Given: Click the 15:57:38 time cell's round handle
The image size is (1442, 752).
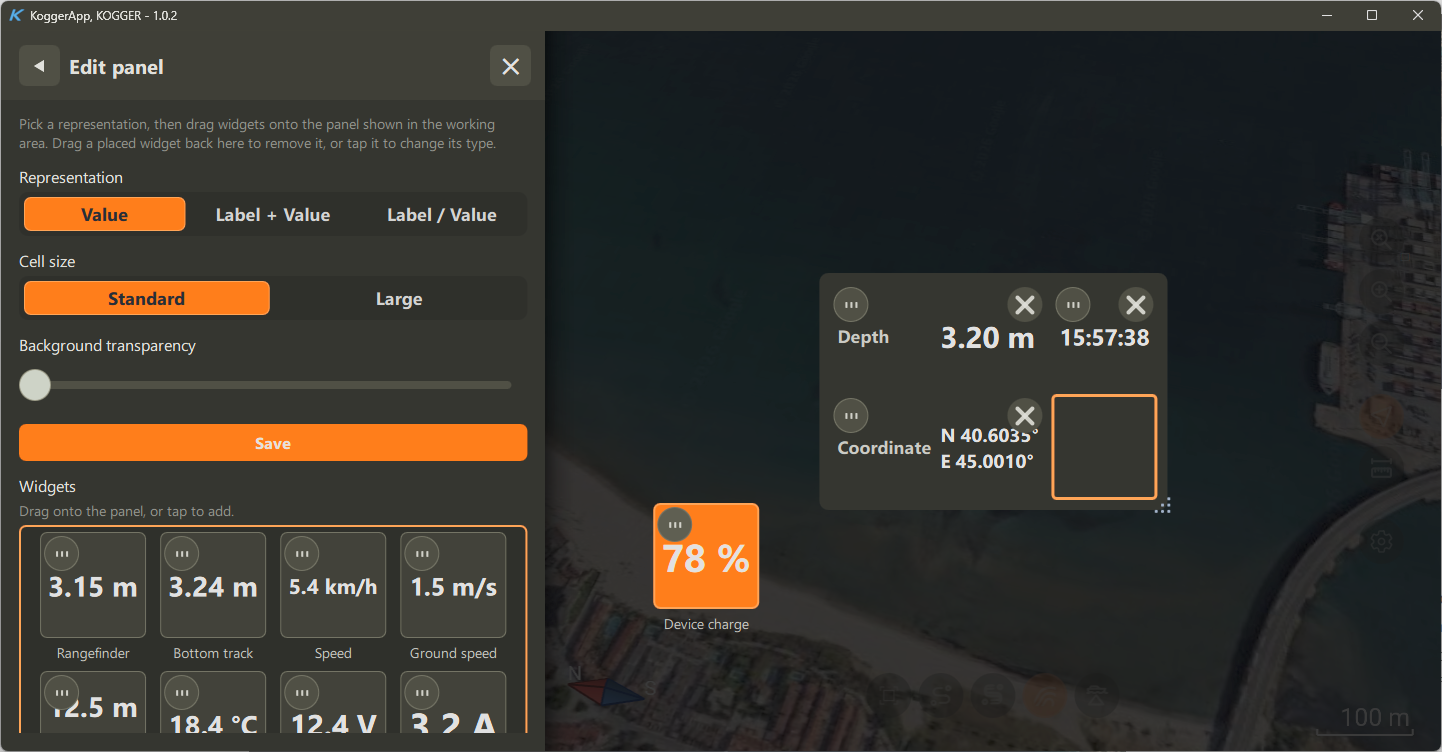Looking at the screenshot, I should 1073,305.
